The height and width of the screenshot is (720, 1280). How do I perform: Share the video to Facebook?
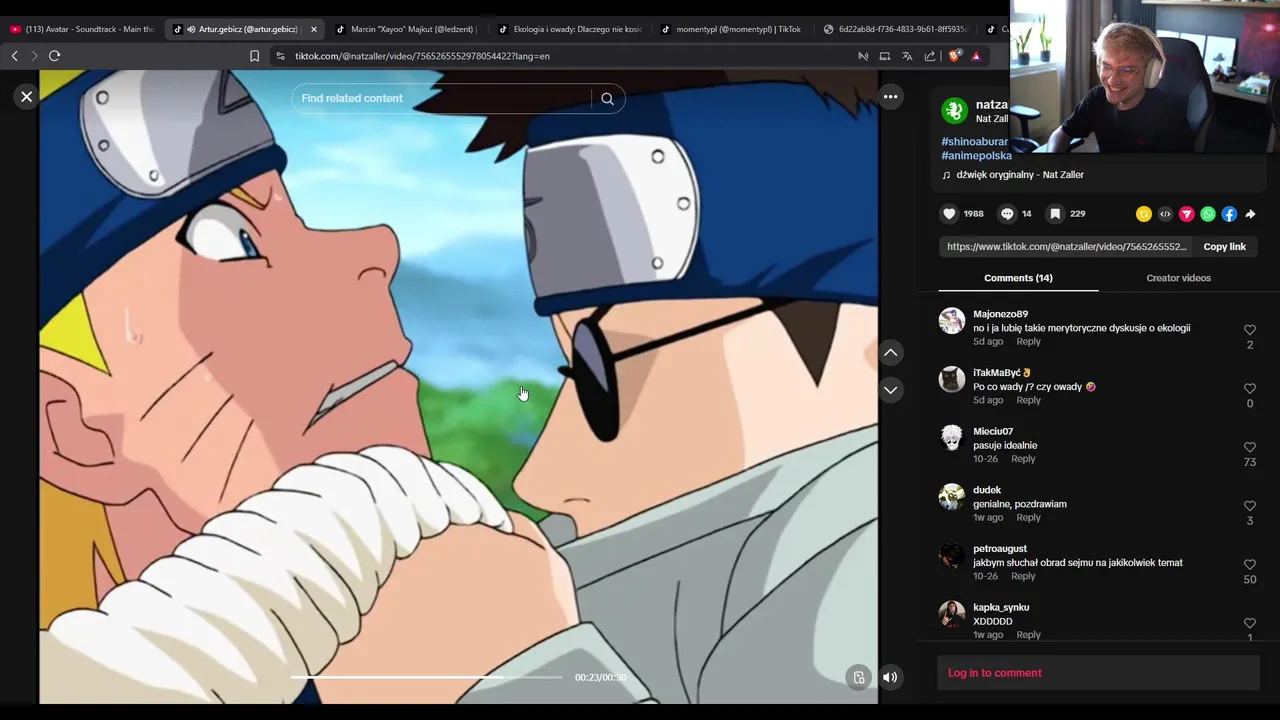(1229, 214)
